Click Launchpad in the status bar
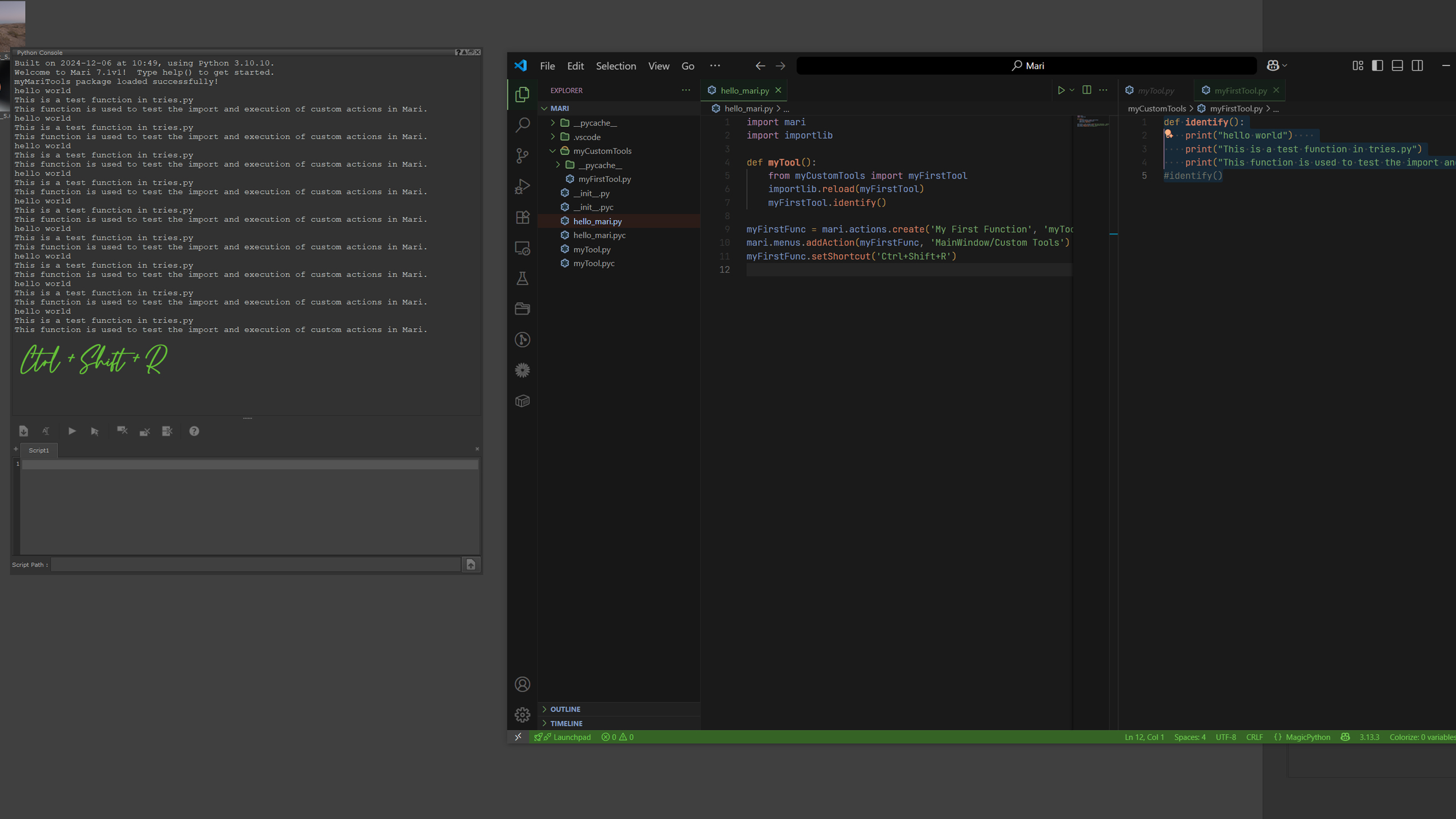Viewport: 1456px width, 819px height. (572, 737)
